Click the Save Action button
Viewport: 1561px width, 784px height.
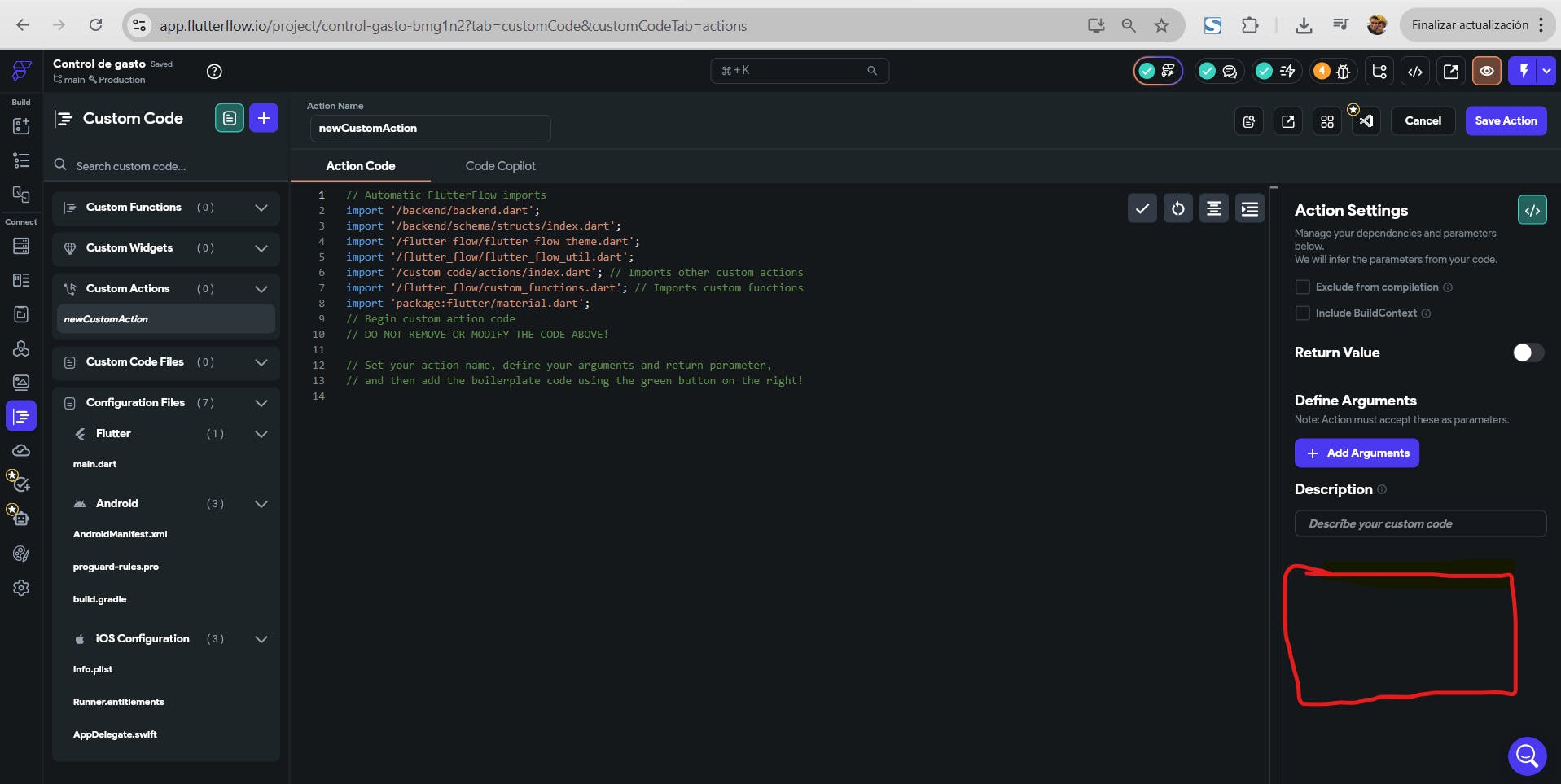[x=1505, y=121]
